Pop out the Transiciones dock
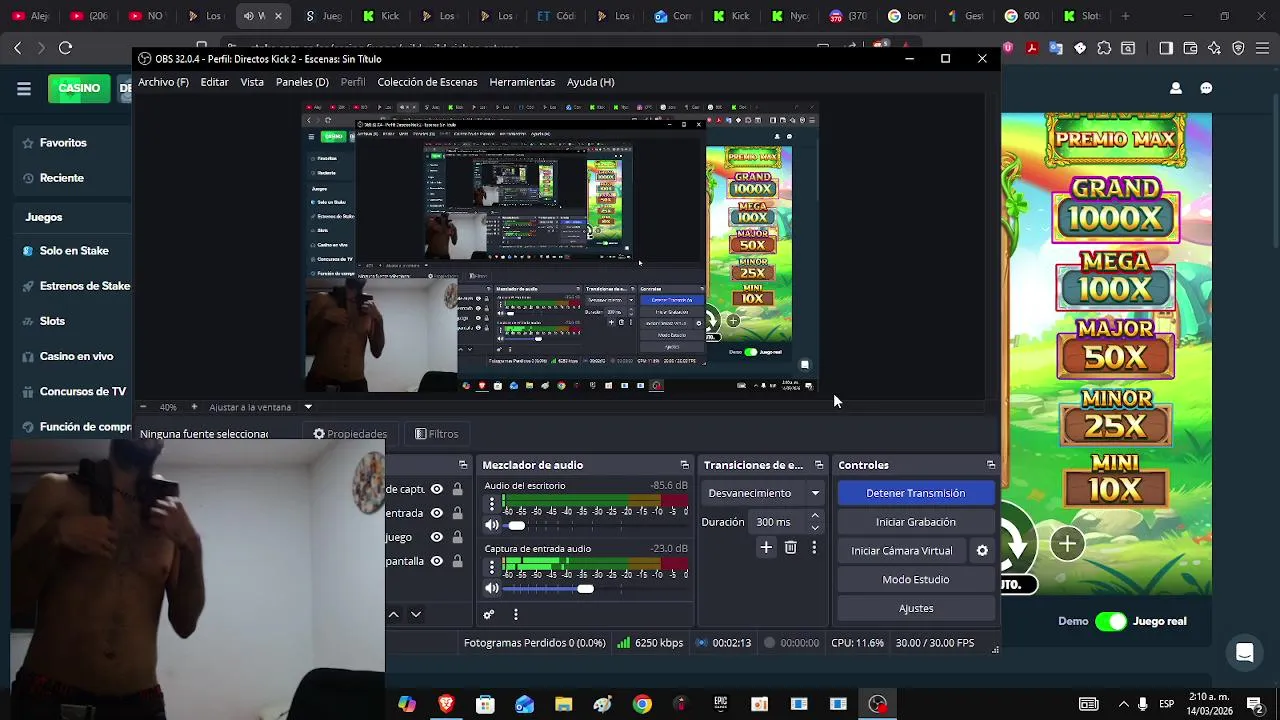The image size is (1280, 720). point(819,465)
